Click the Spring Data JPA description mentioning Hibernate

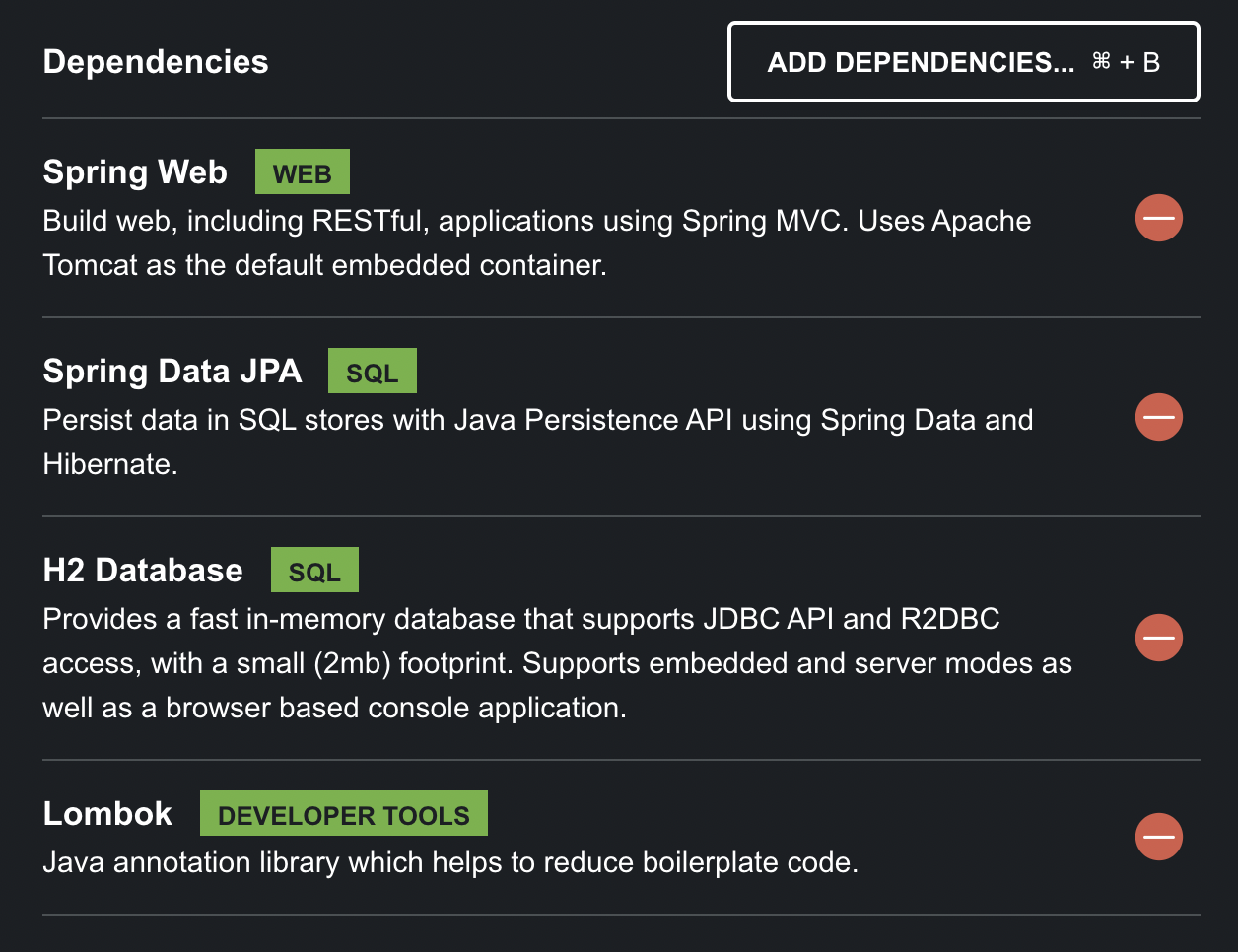point(538,442)
